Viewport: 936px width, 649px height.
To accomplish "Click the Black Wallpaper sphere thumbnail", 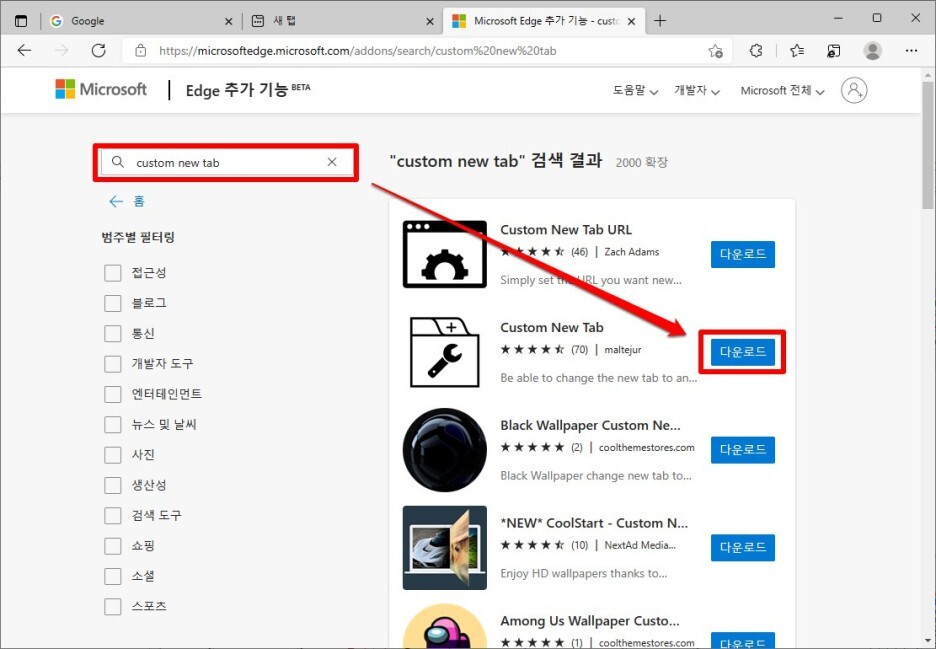I will point(445,450).
